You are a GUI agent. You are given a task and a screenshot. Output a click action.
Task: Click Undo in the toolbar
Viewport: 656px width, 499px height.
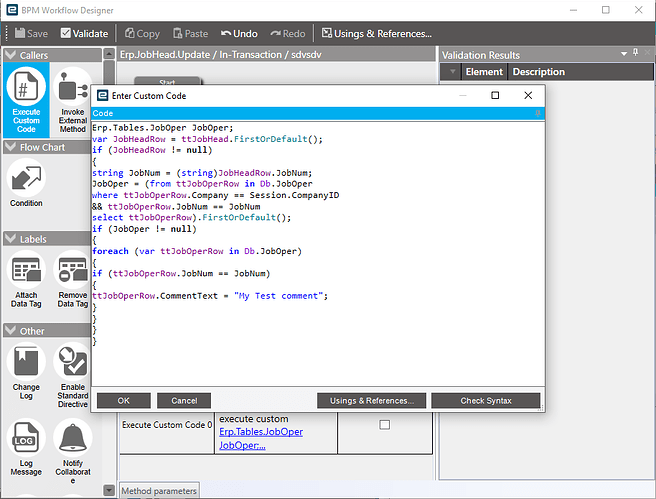coord(239,33)
